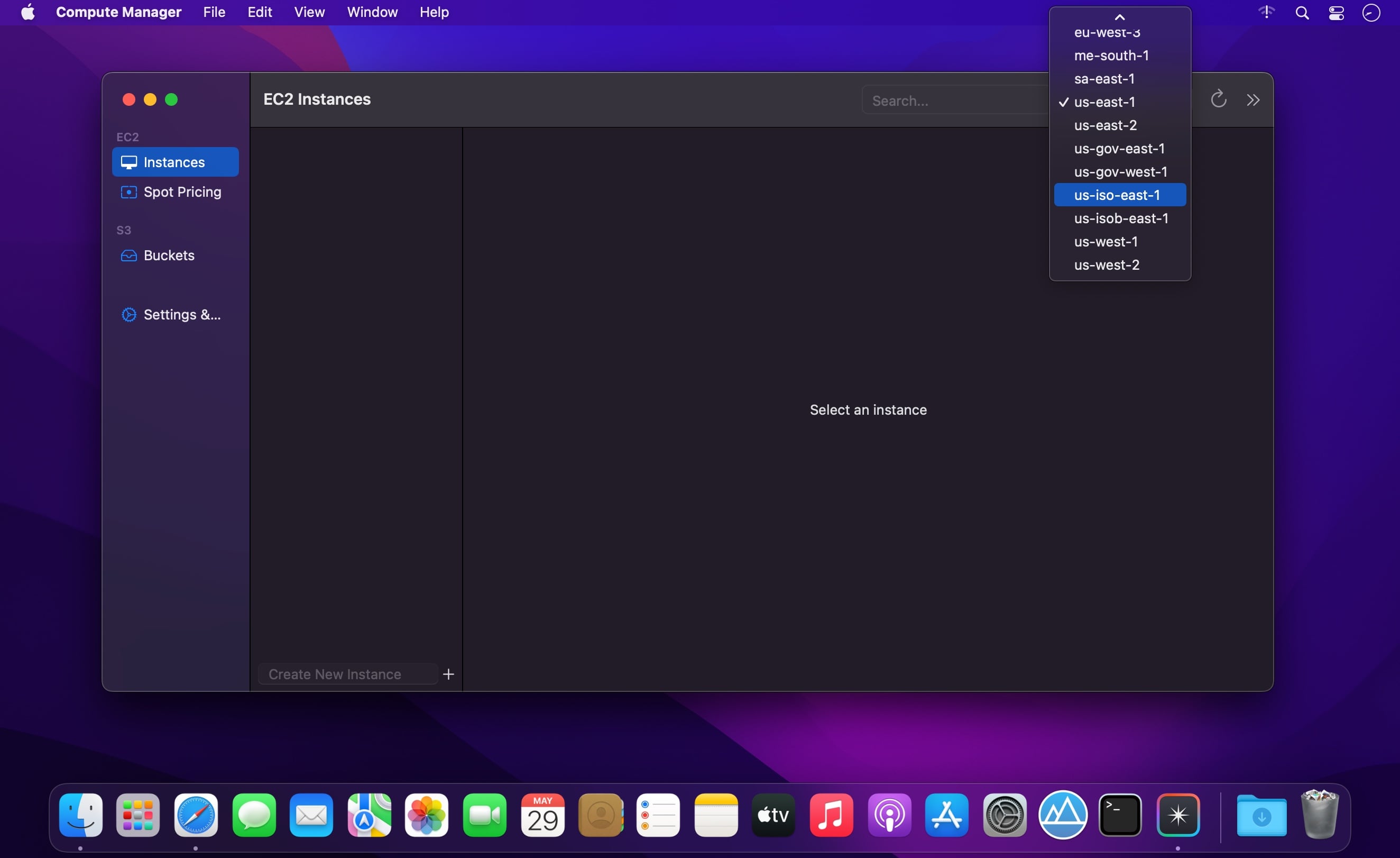Open Podcasts from the Dock
This screenshot has width=1400, height=858.
(890, 815)
